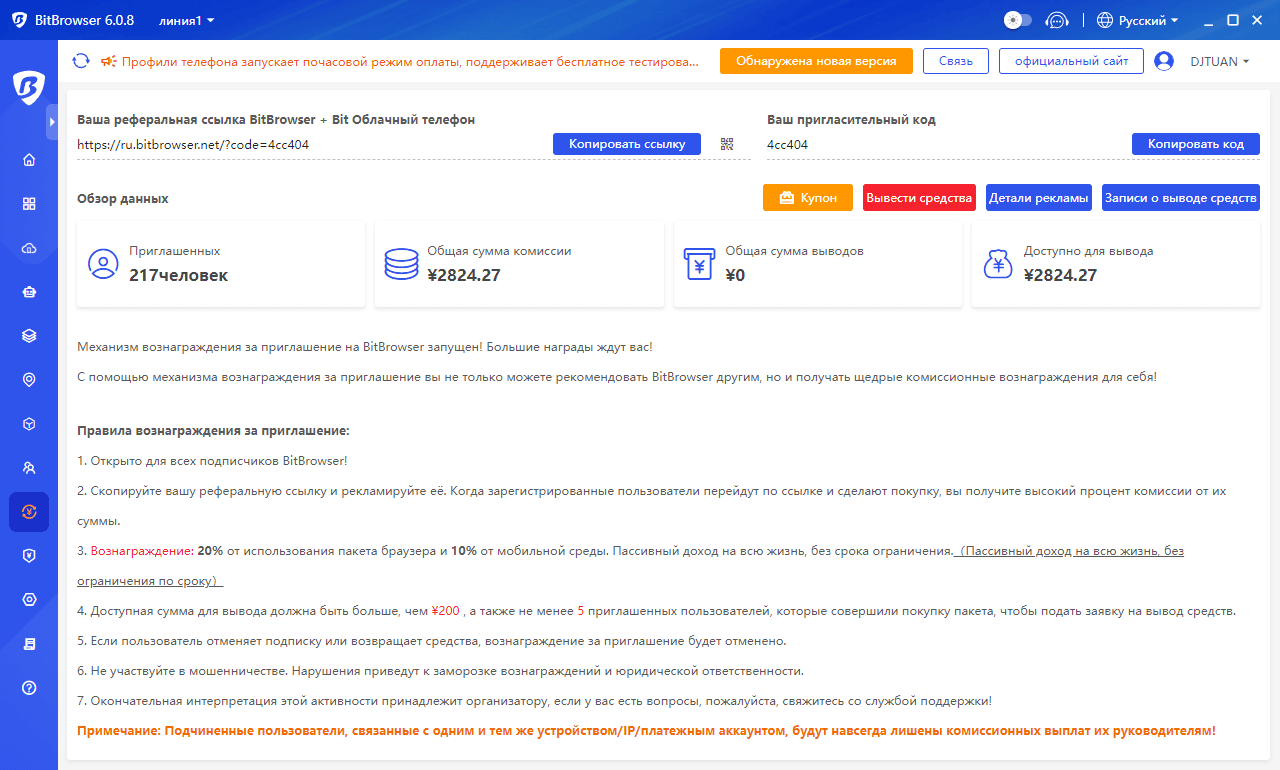Click Вывести средства withdraw button
1280x770 pixels.
pos(919,198)
